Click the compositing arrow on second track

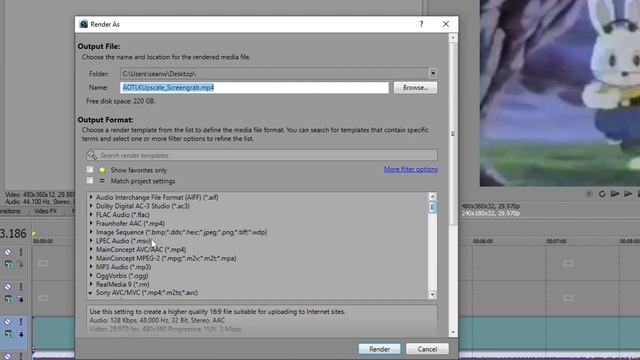(21, 299)
